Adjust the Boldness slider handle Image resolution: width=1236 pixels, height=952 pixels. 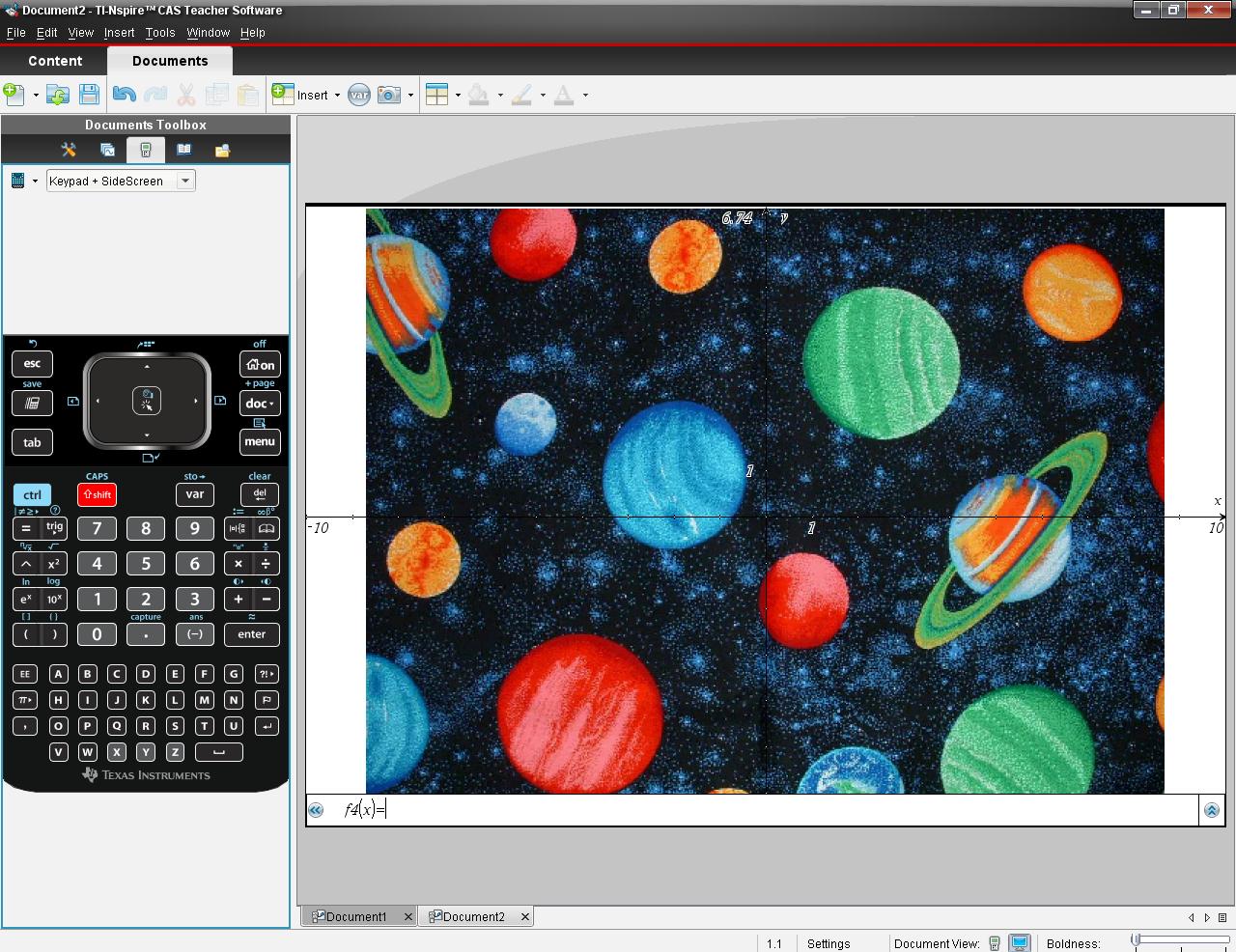[1137, 939]
